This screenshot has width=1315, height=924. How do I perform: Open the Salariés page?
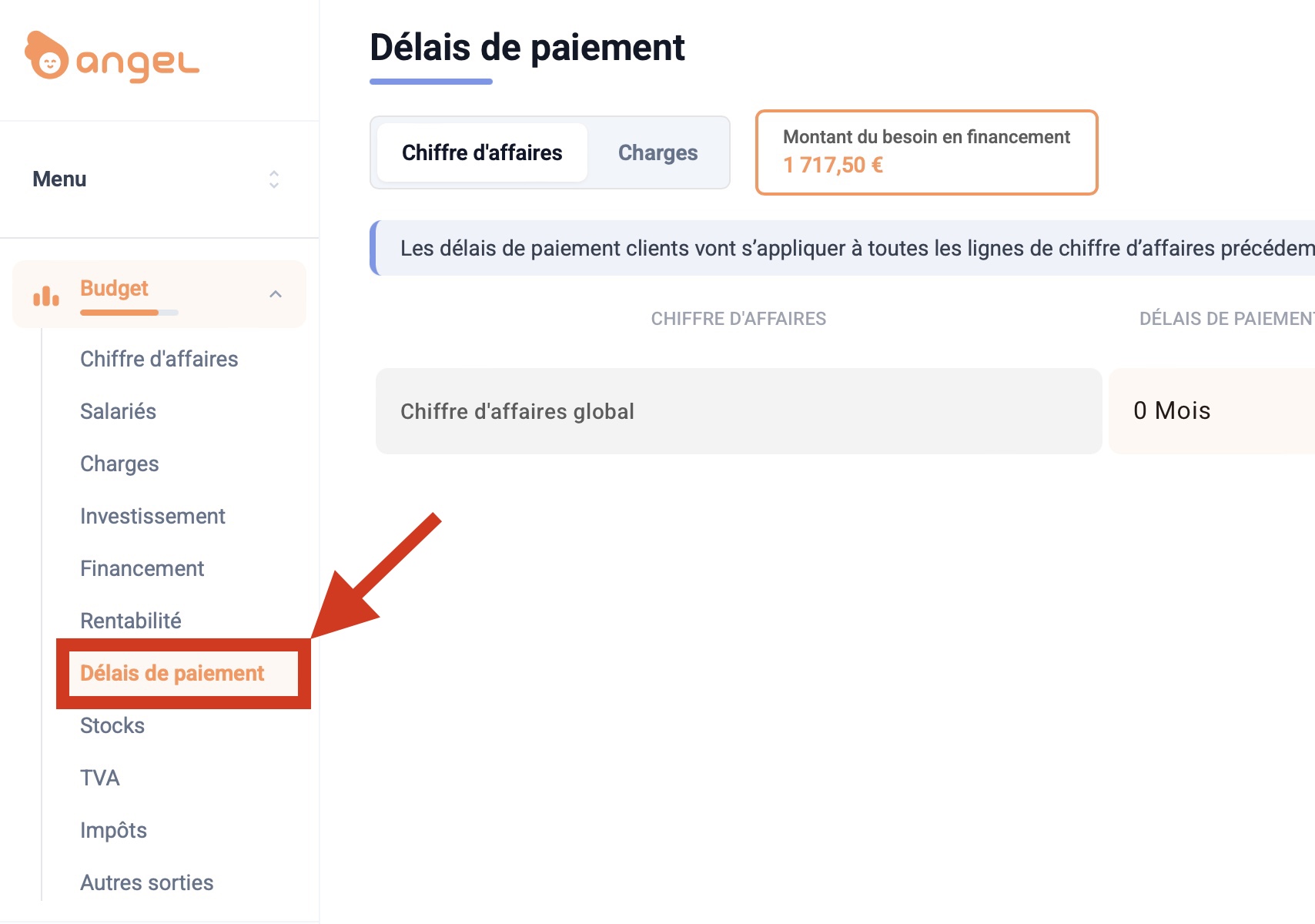click(x=118, y=411)
